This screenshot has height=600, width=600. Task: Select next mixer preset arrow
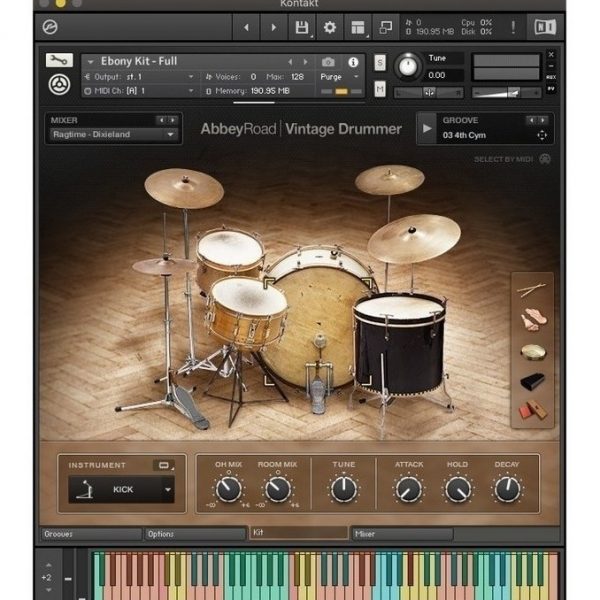click(x=173, y=120)
